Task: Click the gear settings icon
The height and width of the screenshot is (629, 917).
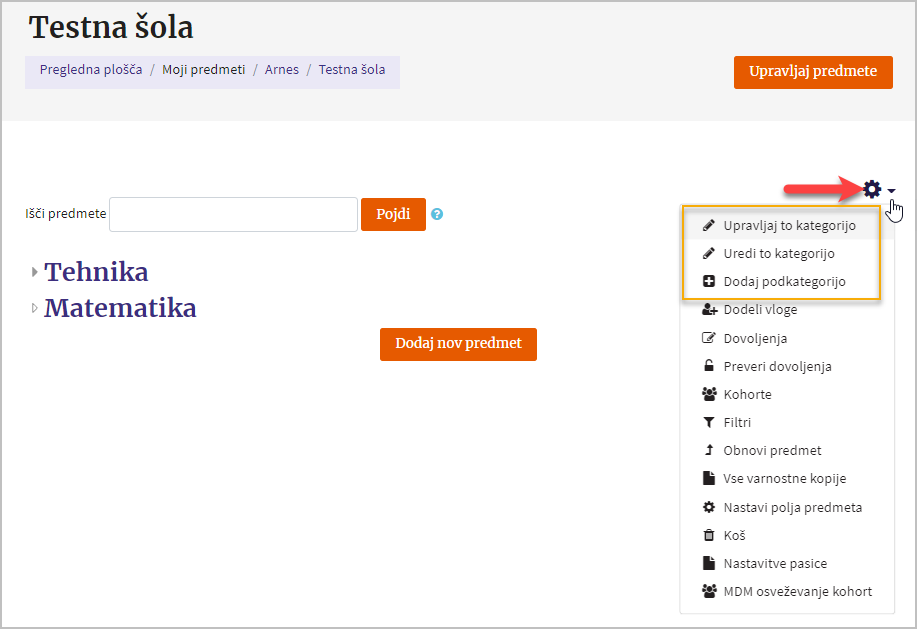Action: coord(872,188)
